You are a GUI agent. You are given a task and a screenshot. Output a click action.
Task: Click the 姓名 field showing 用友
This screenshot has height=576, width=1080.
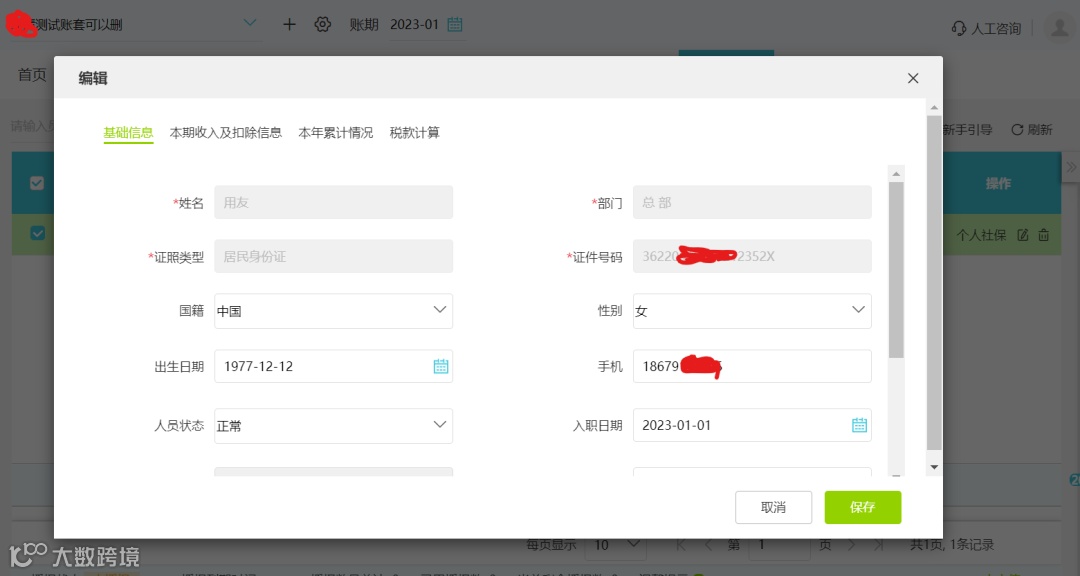pyautogui.click(x=333, y=202)
